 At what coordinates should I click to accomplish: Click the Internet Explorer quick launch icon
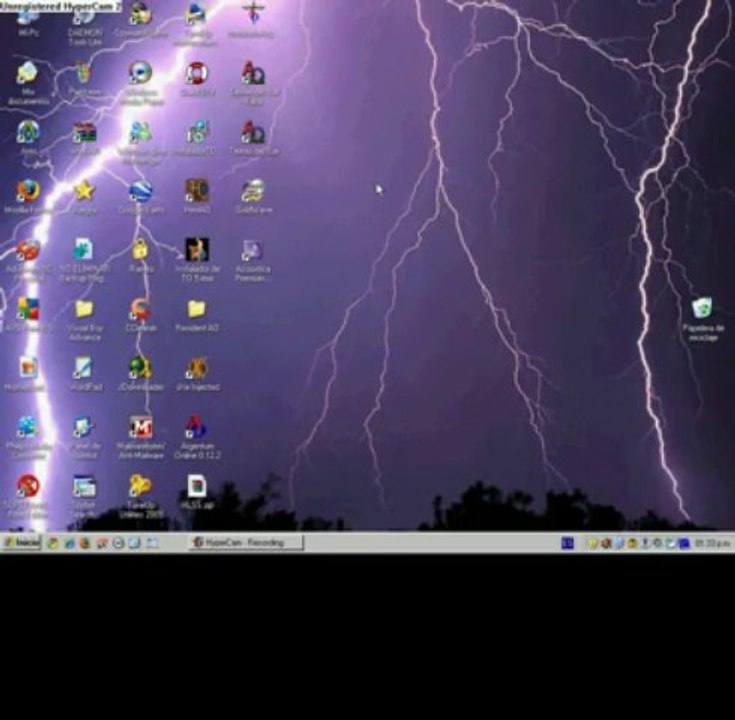pyautogui.click(x=70, y=543)
